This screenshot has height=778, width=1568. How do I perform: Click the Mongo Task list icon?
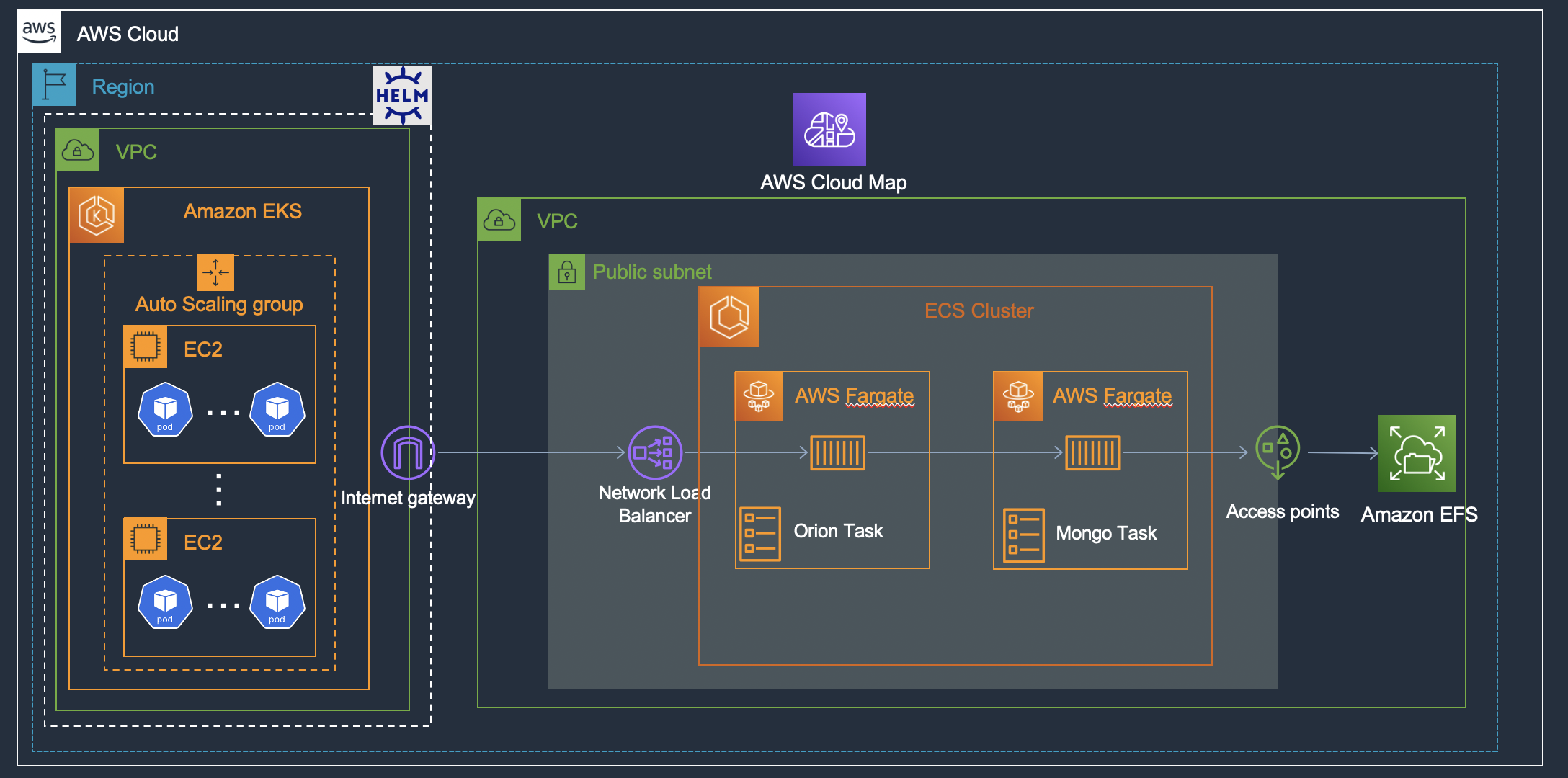[1024, 535]
